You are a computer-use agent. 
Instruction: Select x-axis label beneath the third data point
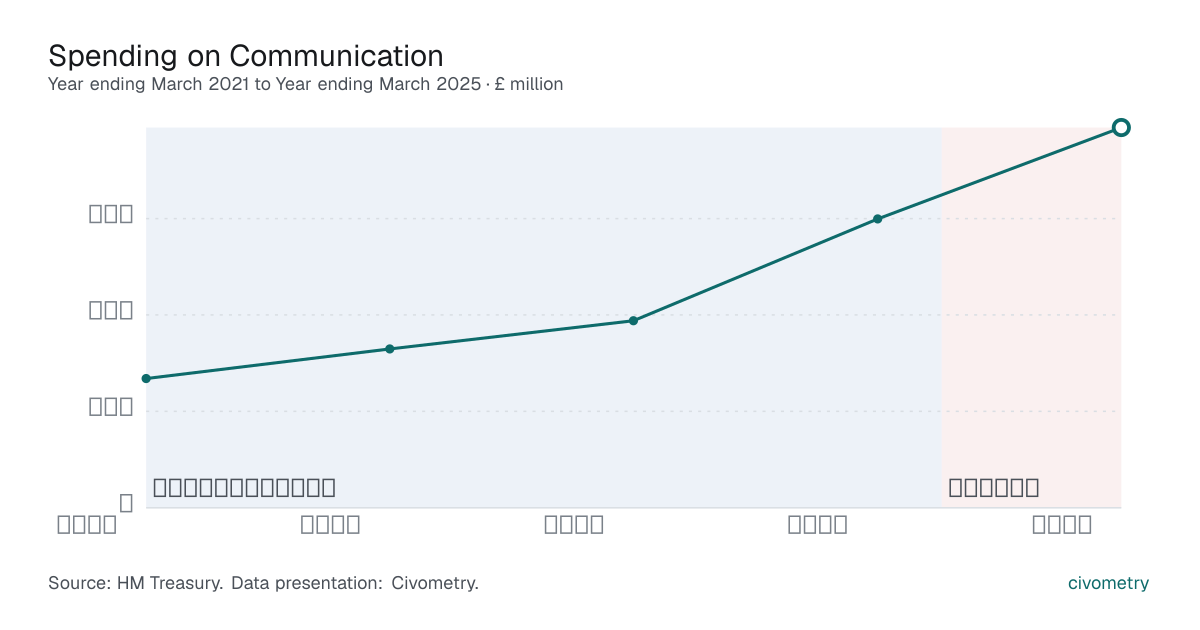click(574, 524)
